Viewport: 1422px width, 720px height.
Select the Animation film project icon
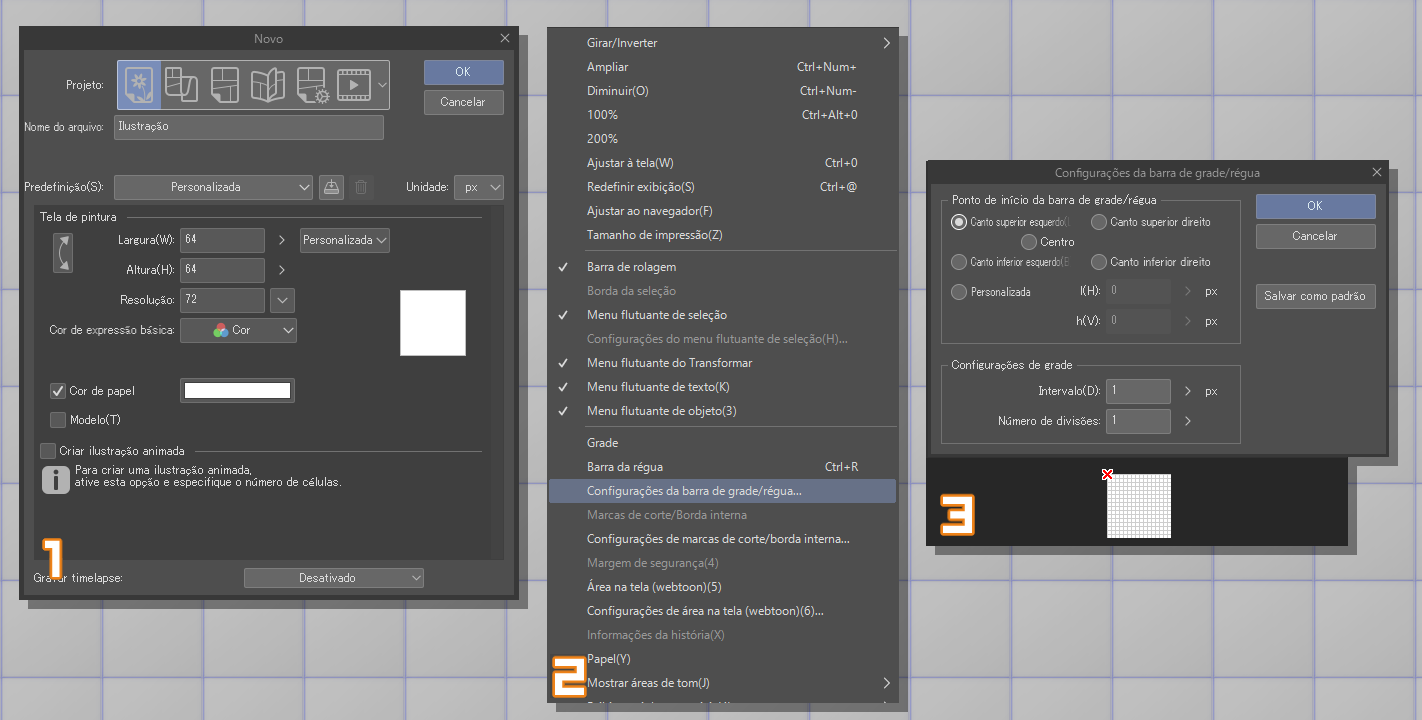click(353, 85)
